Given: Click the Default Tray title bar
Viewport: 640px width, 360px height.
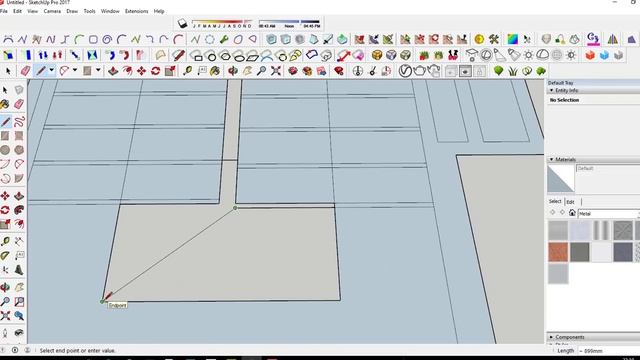Looking at the screenshot, I should [593, 83].
